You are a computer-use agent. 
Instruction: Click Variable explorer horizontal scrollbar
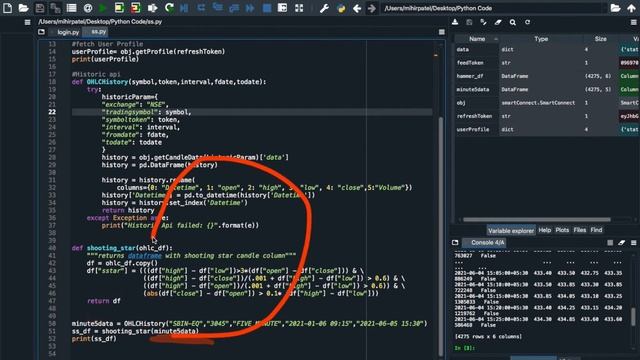click(537, 220)
